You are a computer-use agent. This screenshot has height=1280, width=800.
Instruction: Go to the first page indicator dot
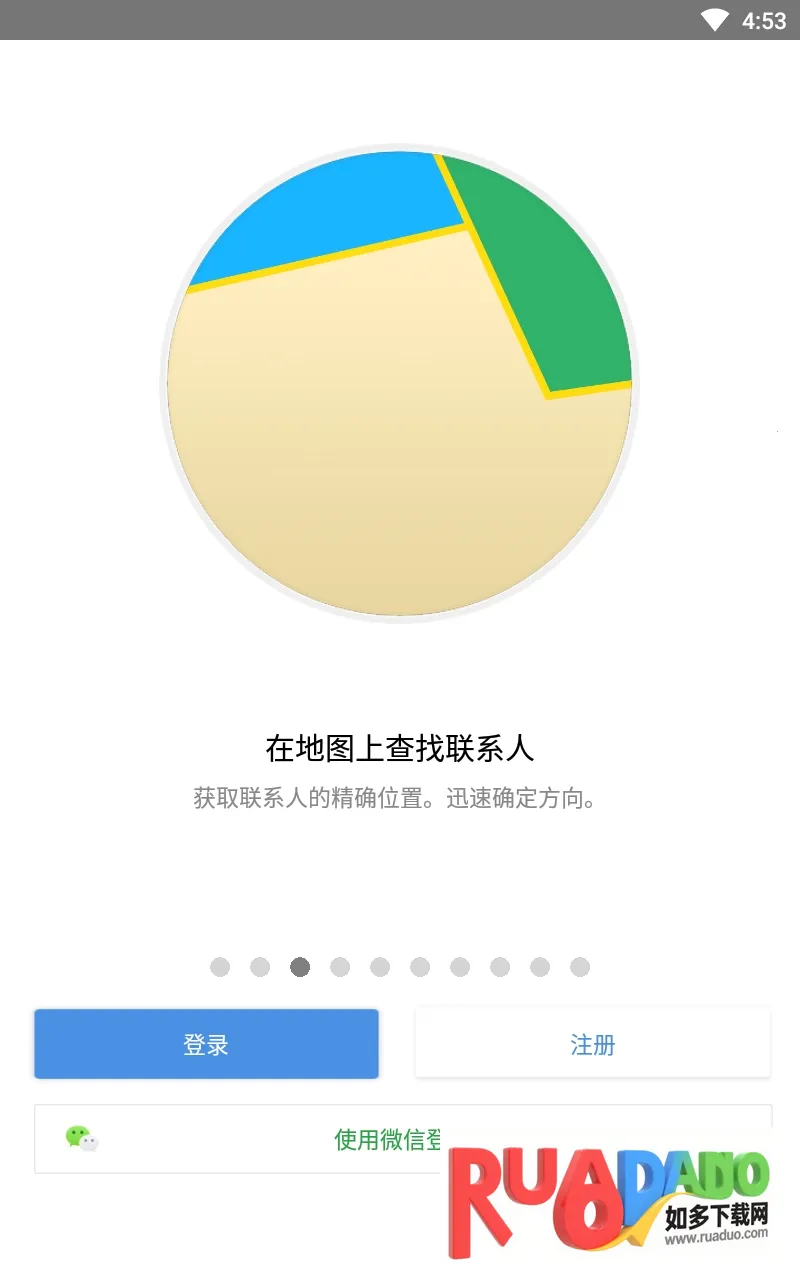click(220, 967)
